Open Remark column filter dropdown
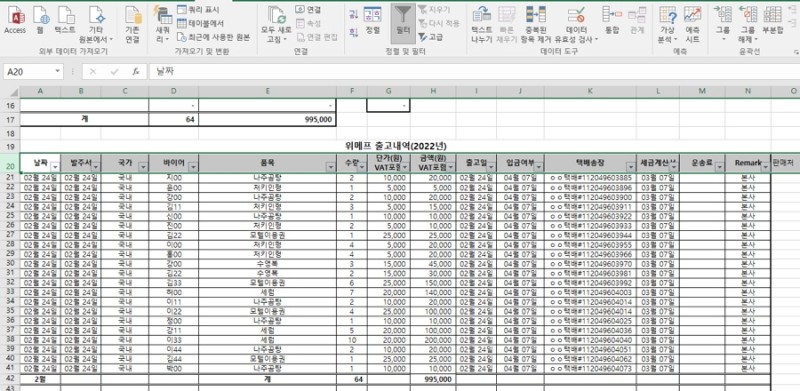This screenshot has width=800, height=391. click(x=765, y=167)
